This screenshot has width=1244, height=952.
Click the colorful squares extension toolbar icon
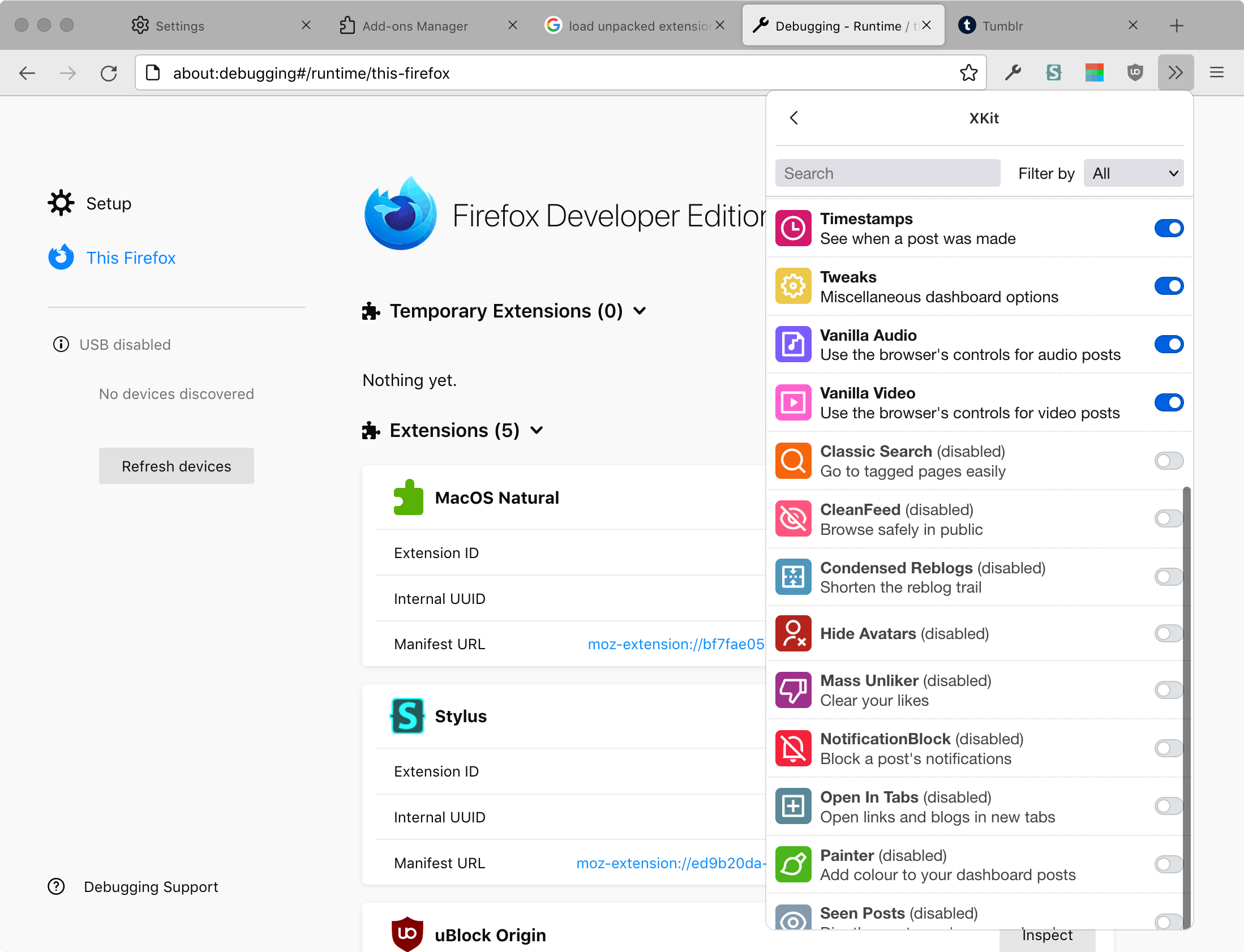[x=1094, y=72]
